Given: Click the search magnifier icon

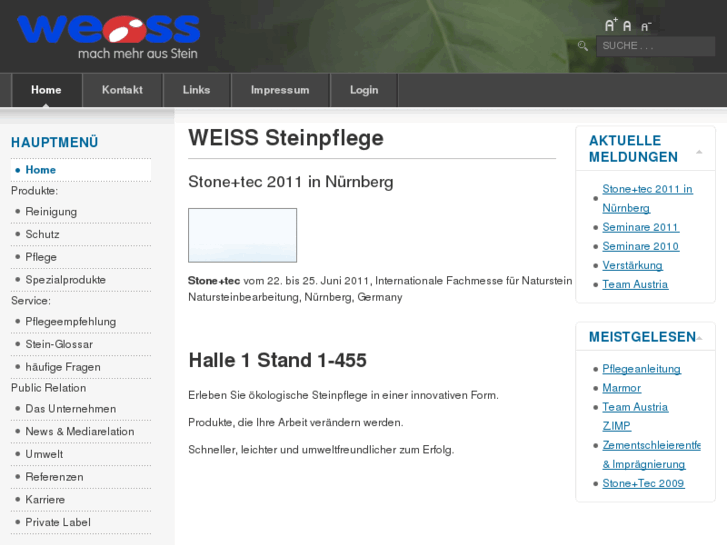Looking at the screenshot, I should [x=583, y=46].
